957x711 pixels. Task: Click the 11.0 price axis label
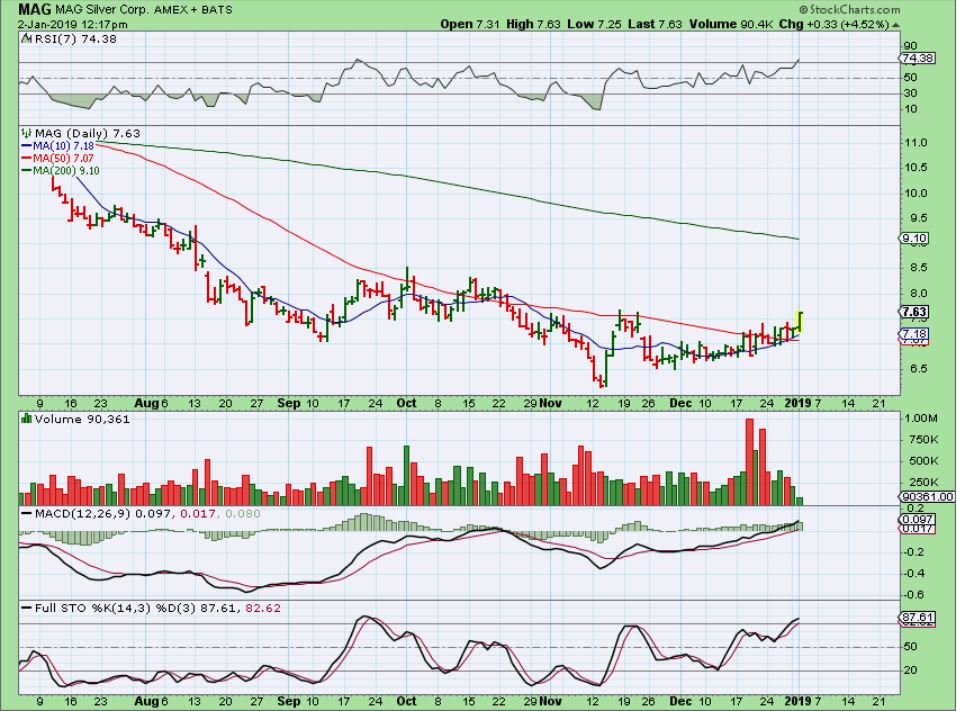(x=916, y=143)
